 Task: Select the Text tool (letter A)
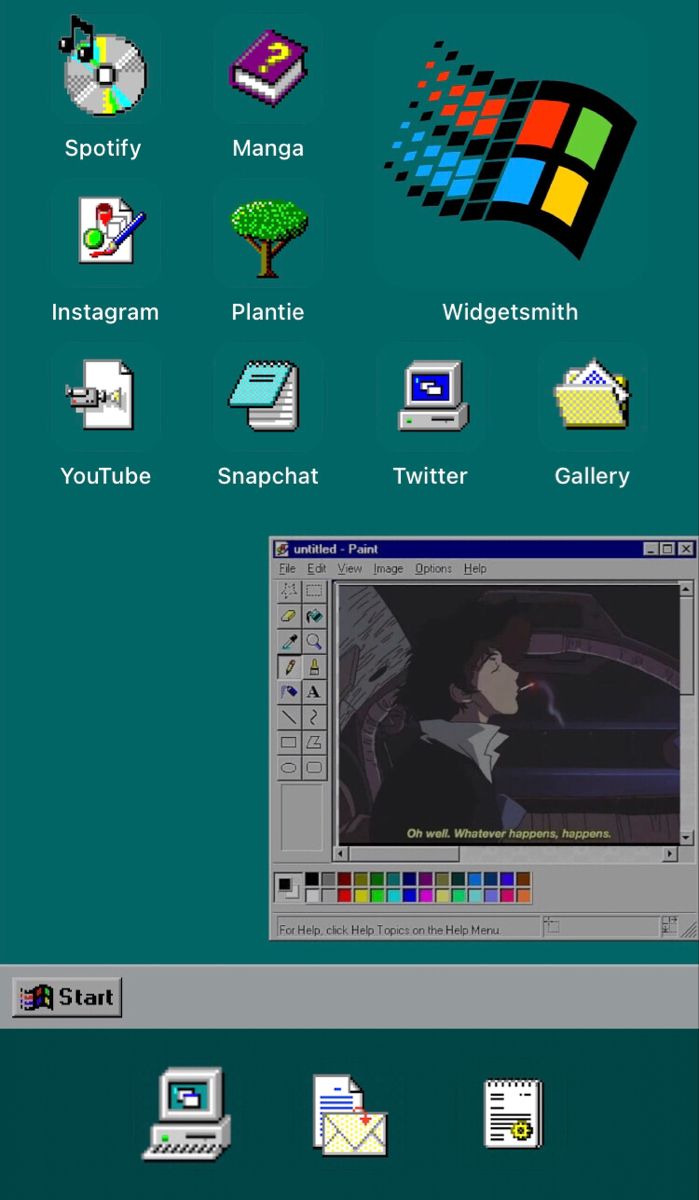[314, 692]
